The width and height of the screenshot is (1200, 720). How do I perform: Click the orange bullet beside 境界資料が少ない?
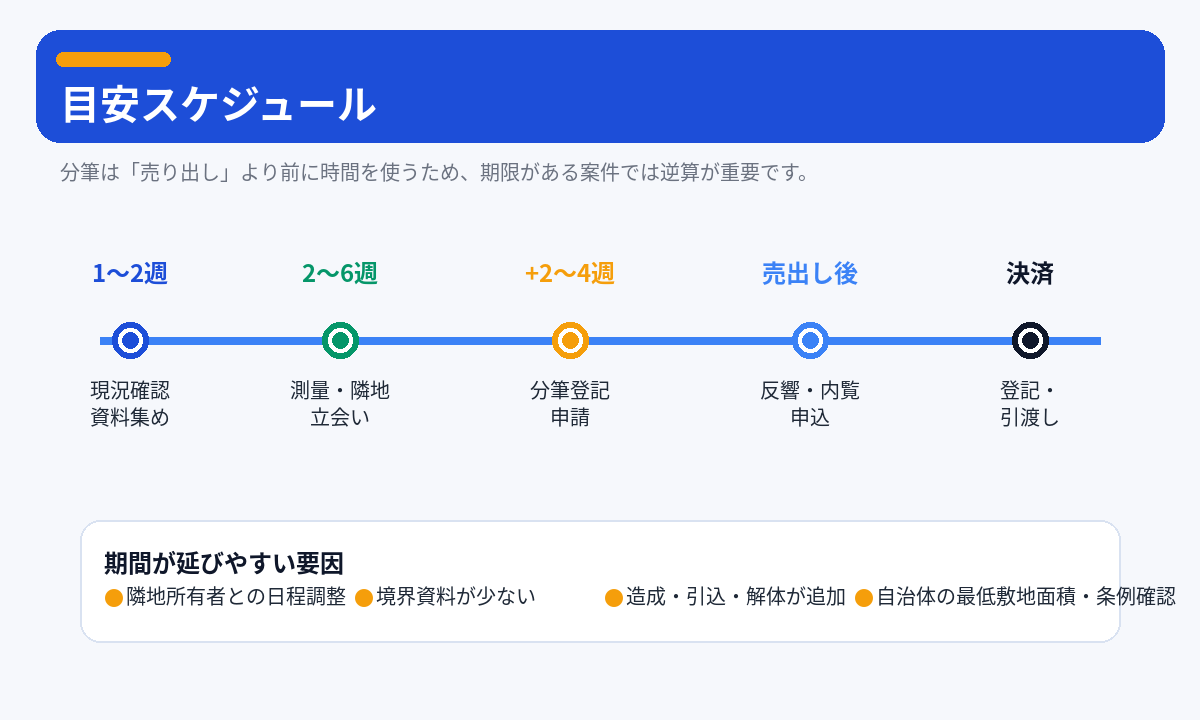coord(364,598)
